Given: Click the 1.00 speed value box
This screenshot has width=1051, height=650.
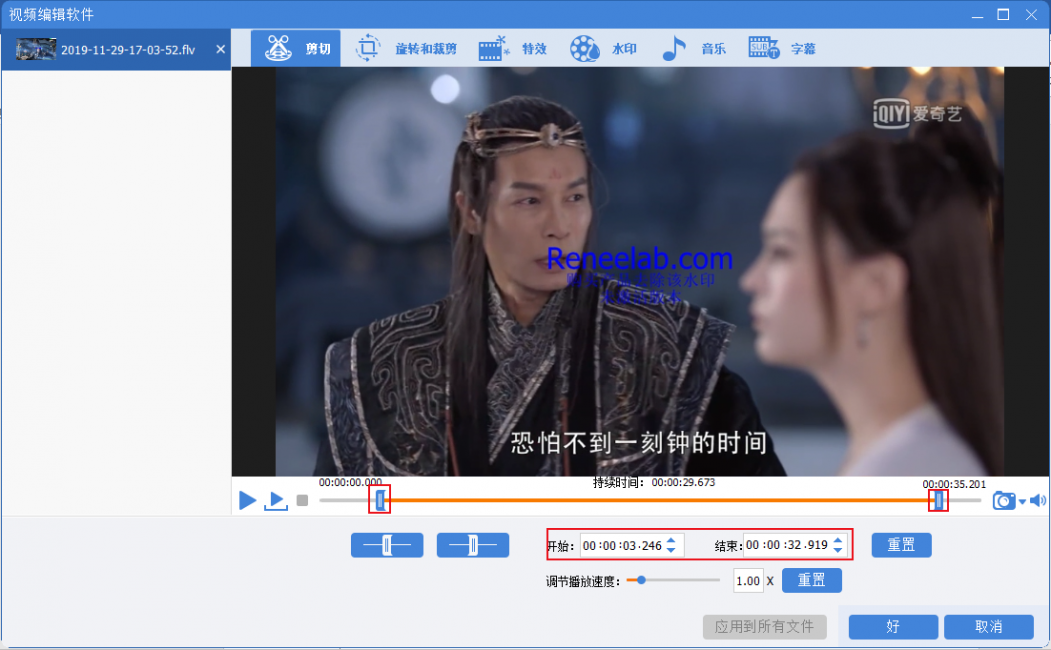Looking at the screenshot, I should pyautogui.click(x=748, y=581).
